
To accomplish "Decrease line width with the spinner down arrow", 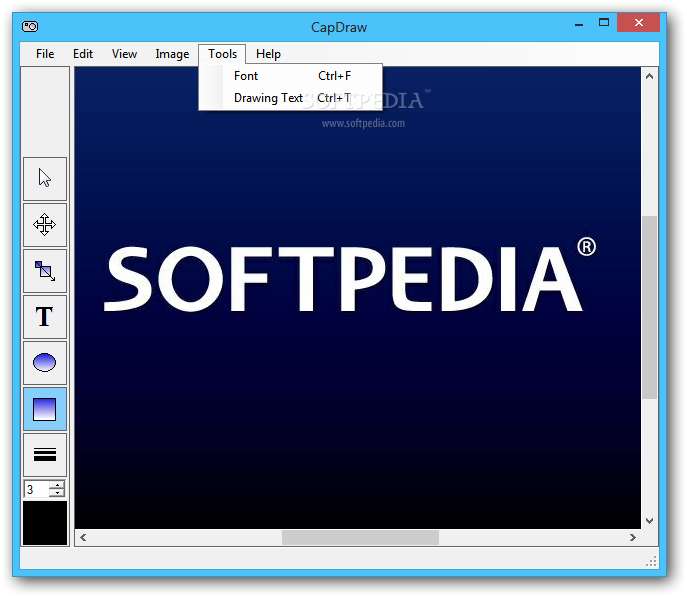I will [x=57, y=493].
